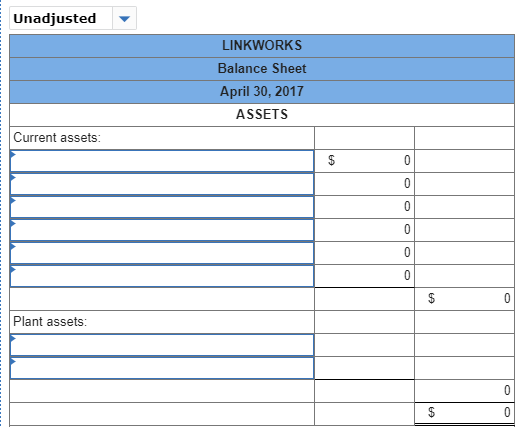Open the Unadjusted dropdown arrow
519x427 pixels.
[x=124, y=18]
